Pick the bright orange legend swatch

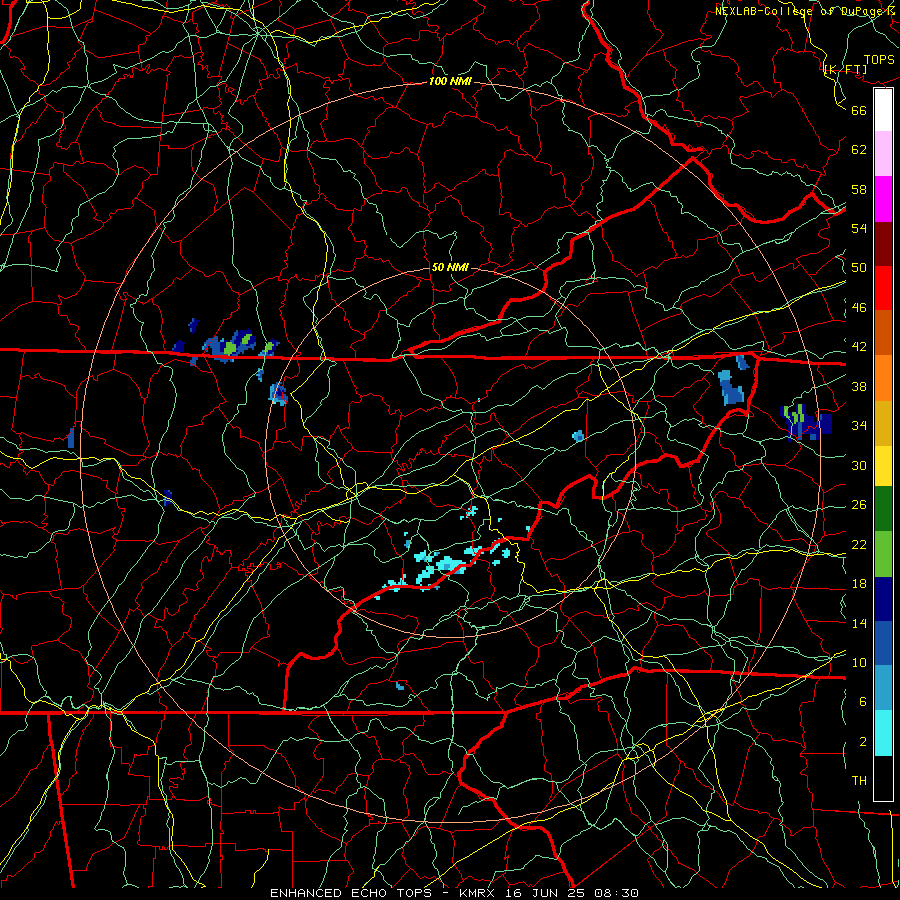tap(883, 377)
